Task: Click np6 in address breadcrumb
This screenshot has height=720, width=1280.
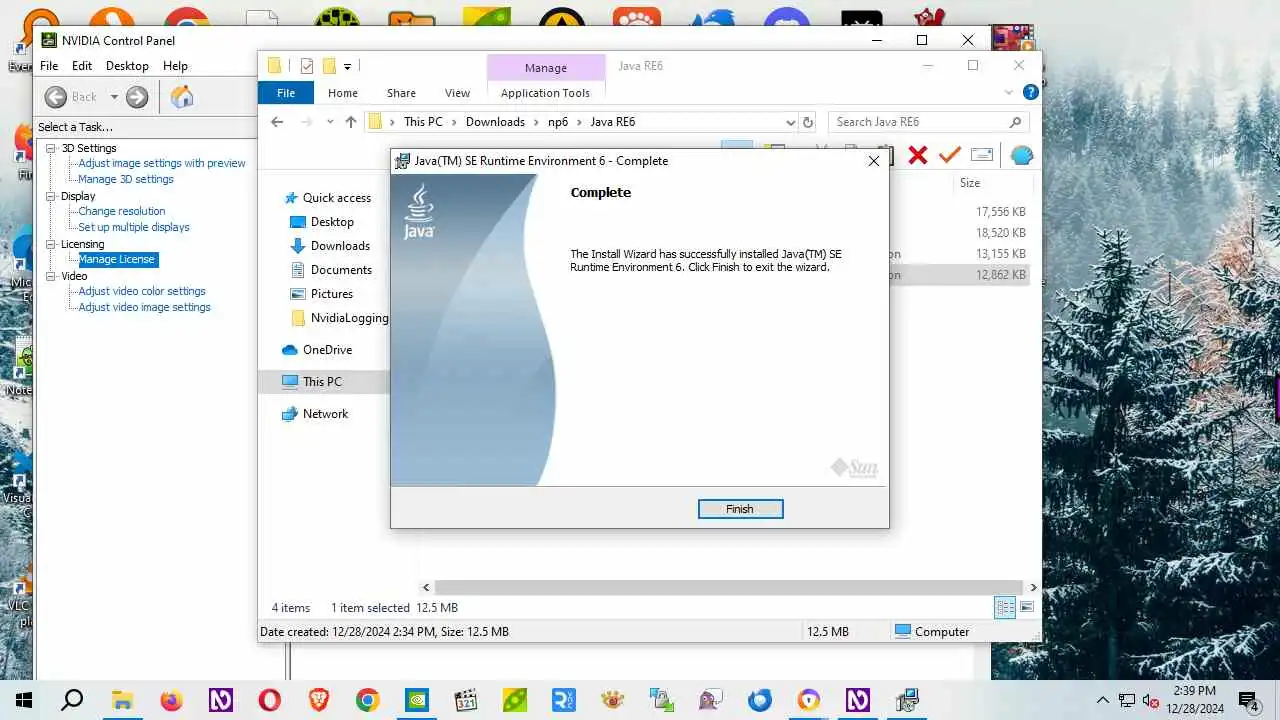Action: tap(558, 122)
